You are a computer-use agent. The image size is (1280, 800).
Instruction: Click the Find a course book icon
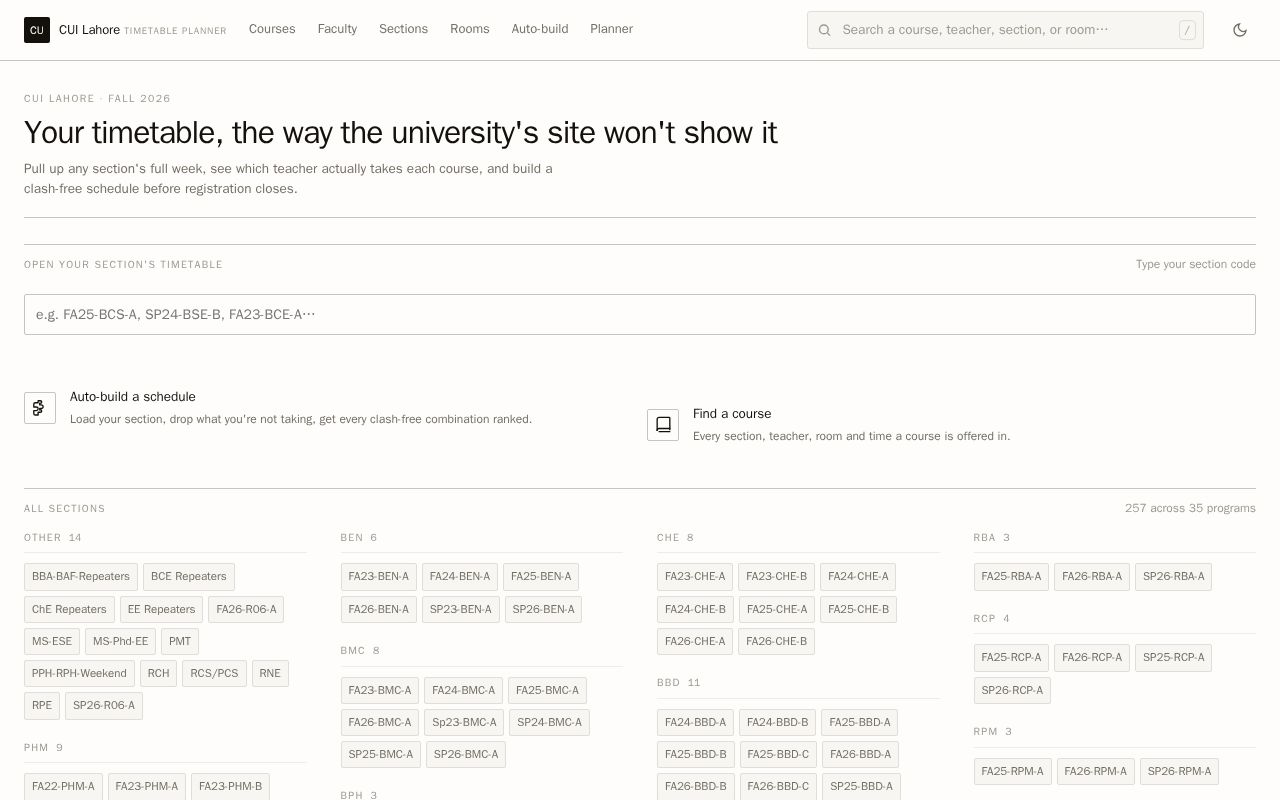[x=663, y=425]
